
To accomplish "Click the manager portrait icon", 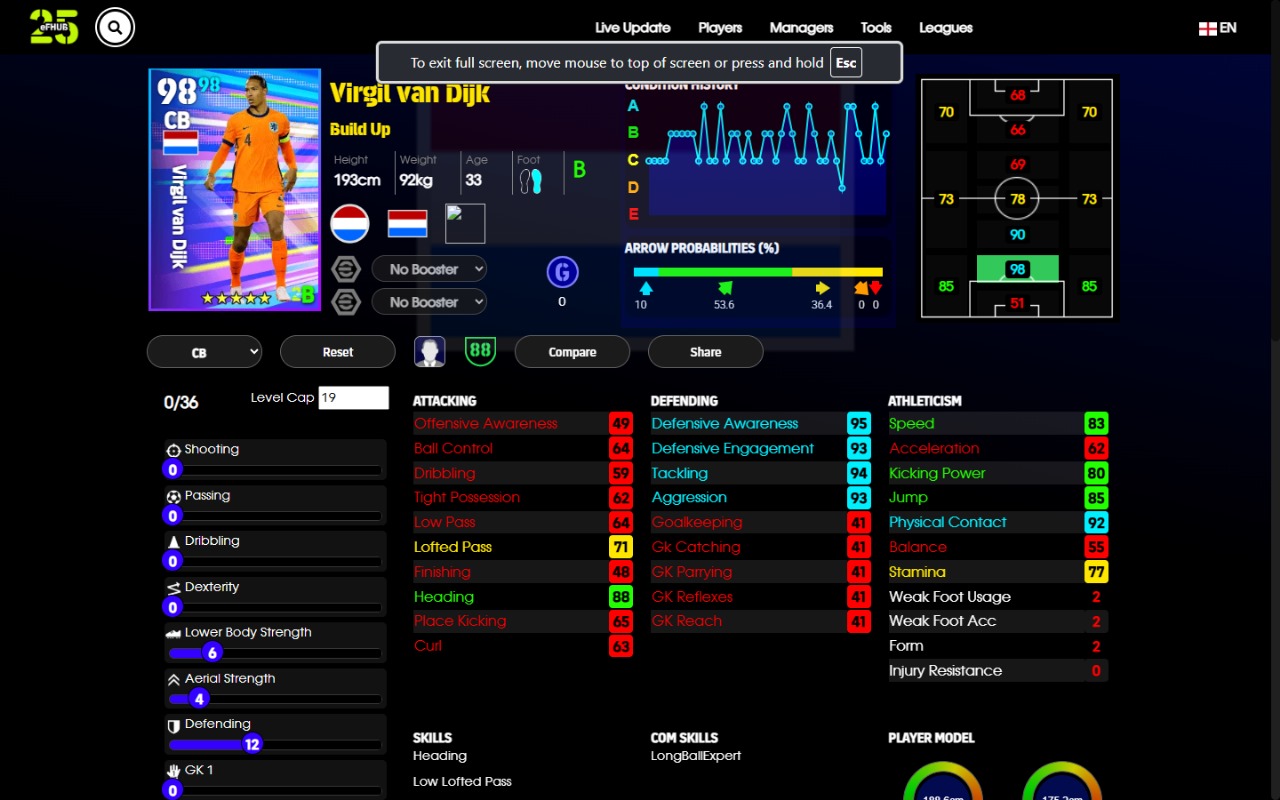I will point(430,351).
